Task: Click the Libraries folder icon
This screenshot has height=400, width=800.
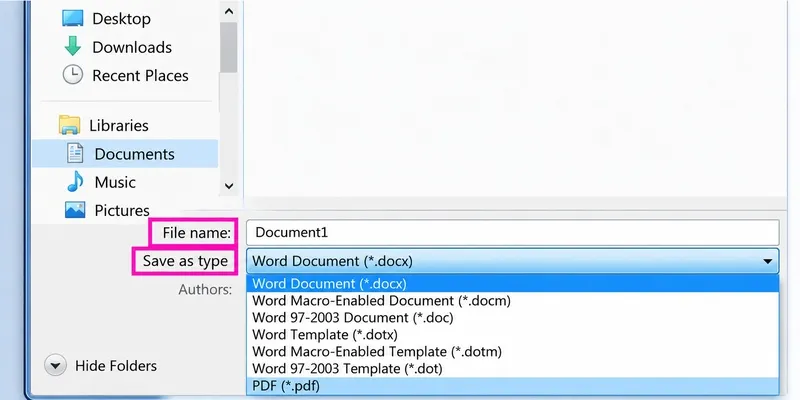Action: point(69,125)
